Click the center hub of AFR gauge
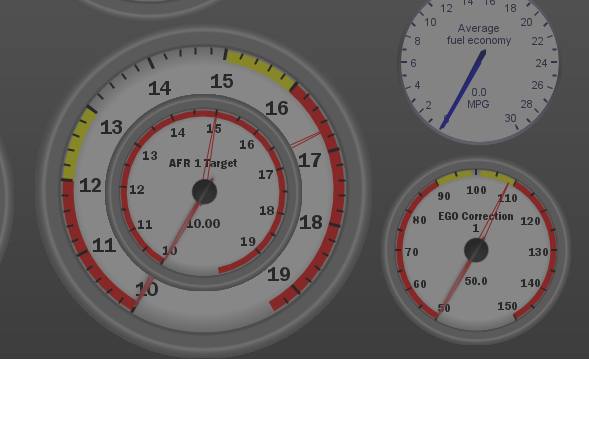 204,192
